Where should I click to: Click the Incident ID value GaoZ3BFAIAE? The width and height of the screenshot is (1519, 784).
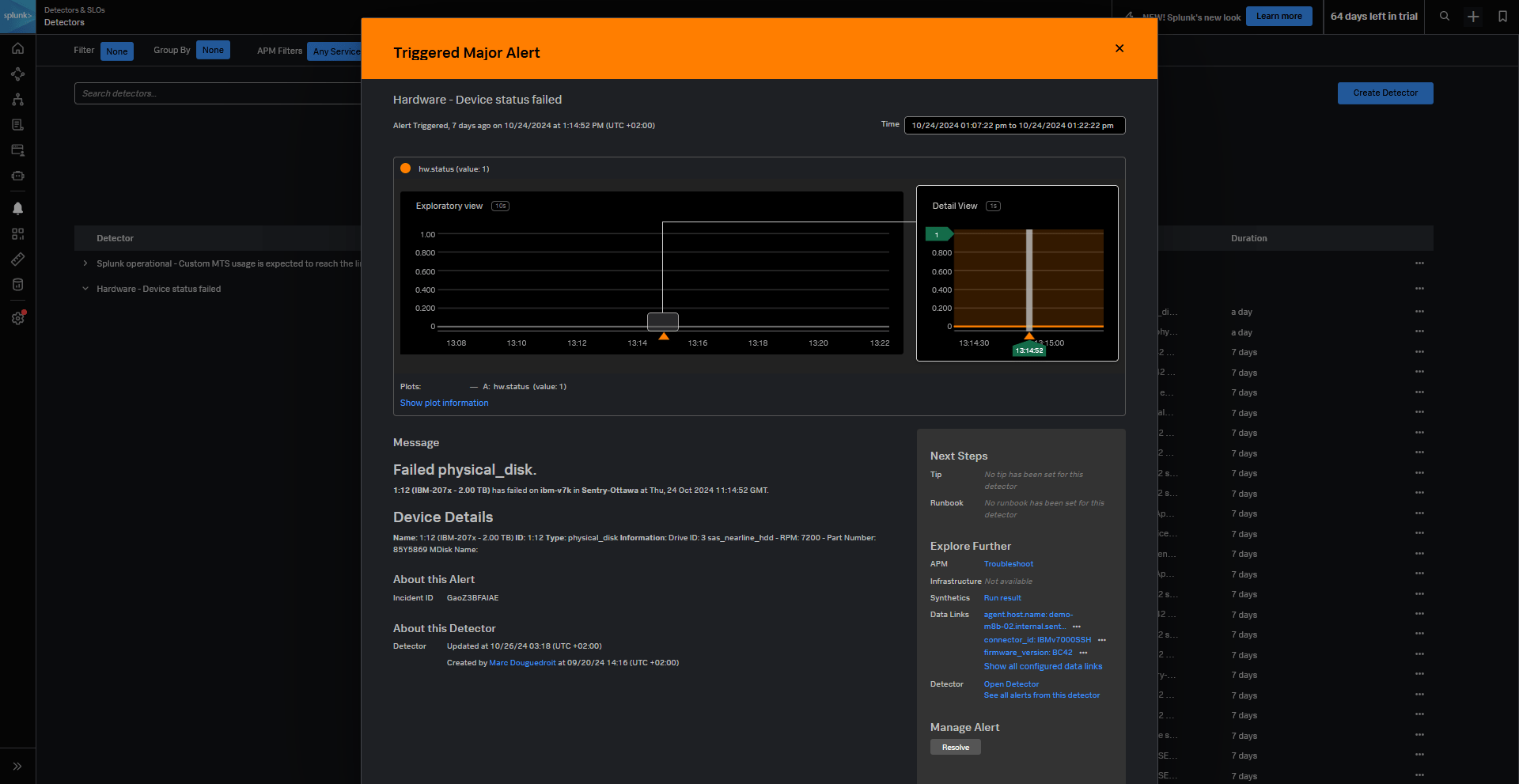coord(472,598)
